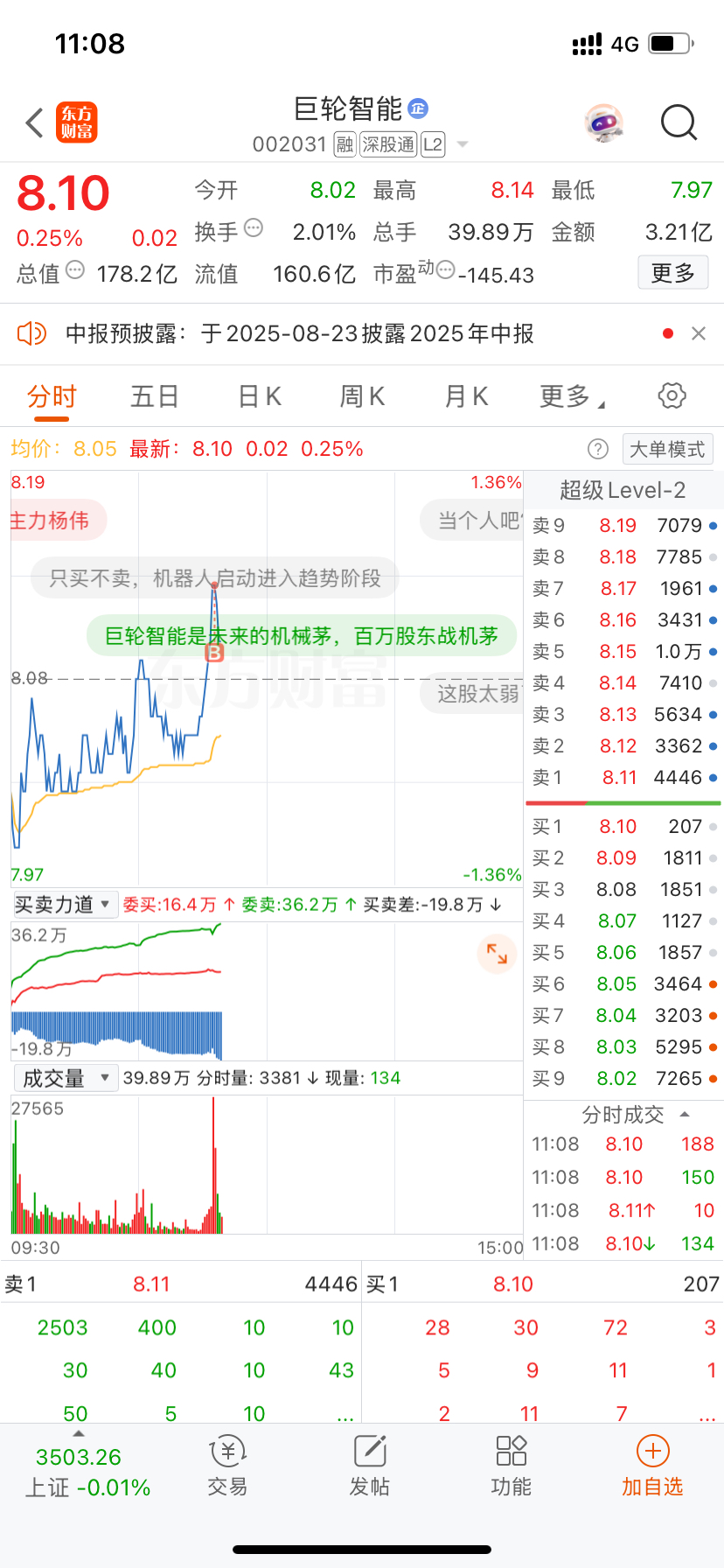Switch to the 分时 tab
Image resolution: width=724 pixels, height=1568 pixels.
(x=52, y=396)
